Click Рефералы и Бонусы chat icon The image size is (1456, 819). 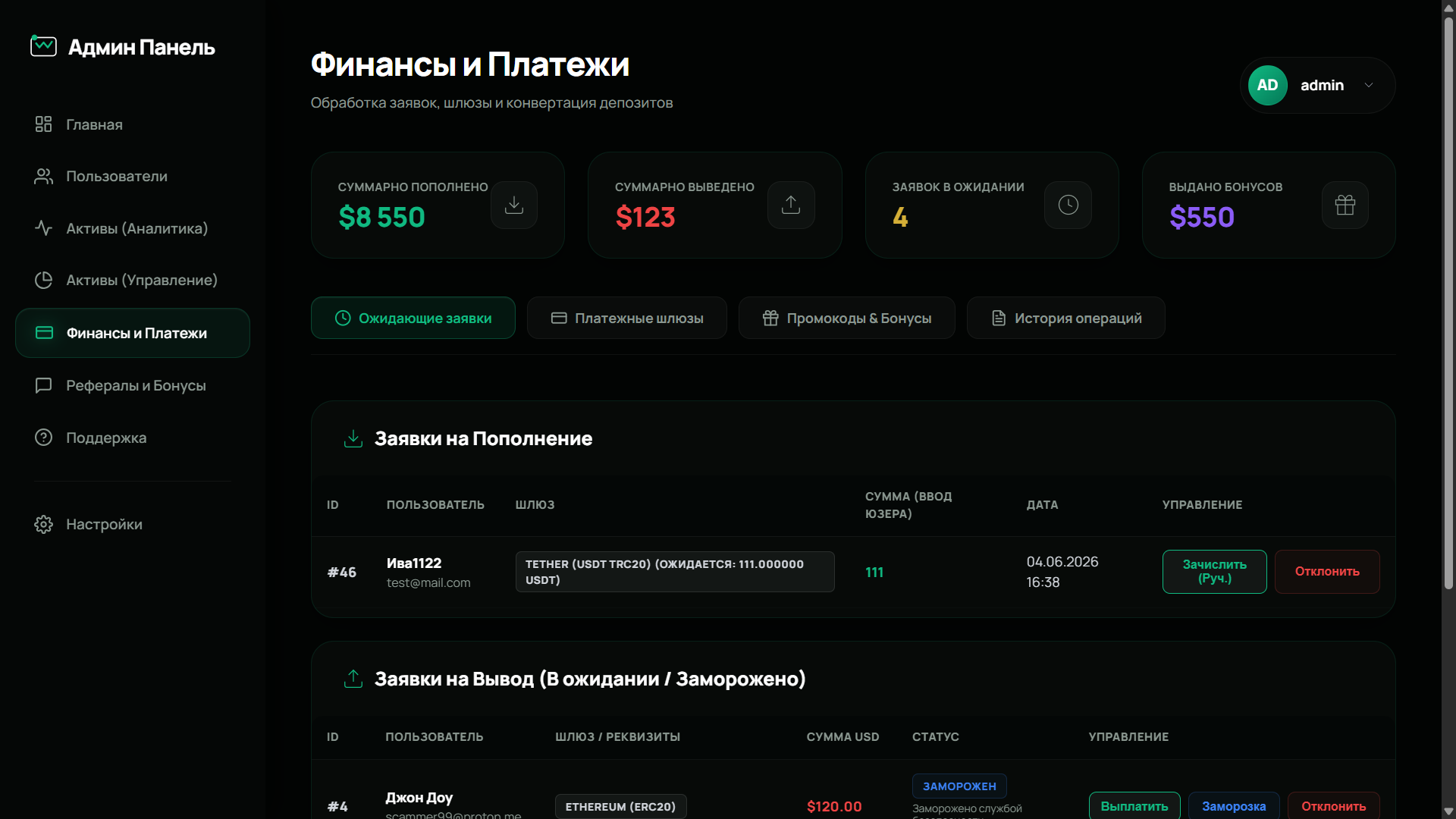click(x=43, y=385)
